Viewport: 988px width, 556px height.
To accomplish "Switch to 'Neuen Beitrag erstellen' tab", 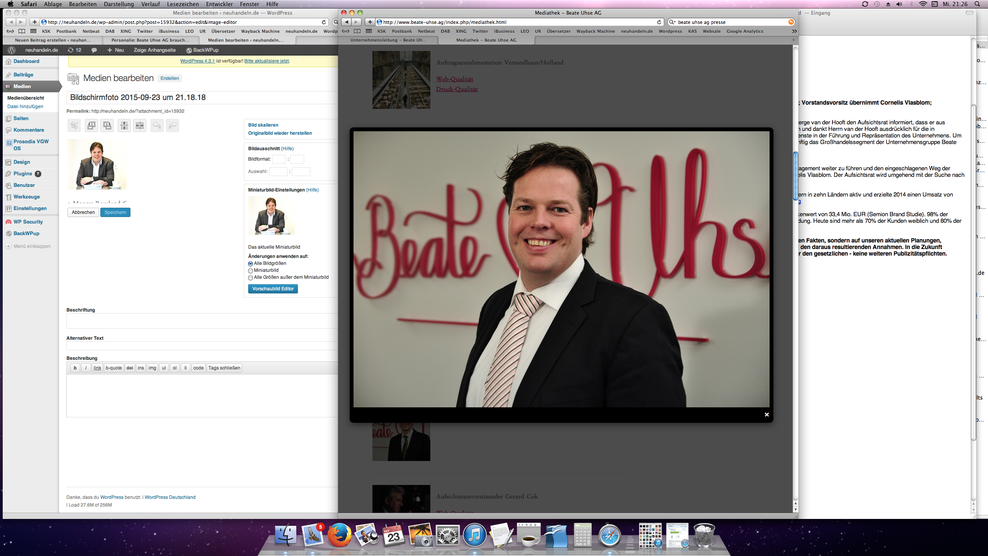I will click(52, 40).
